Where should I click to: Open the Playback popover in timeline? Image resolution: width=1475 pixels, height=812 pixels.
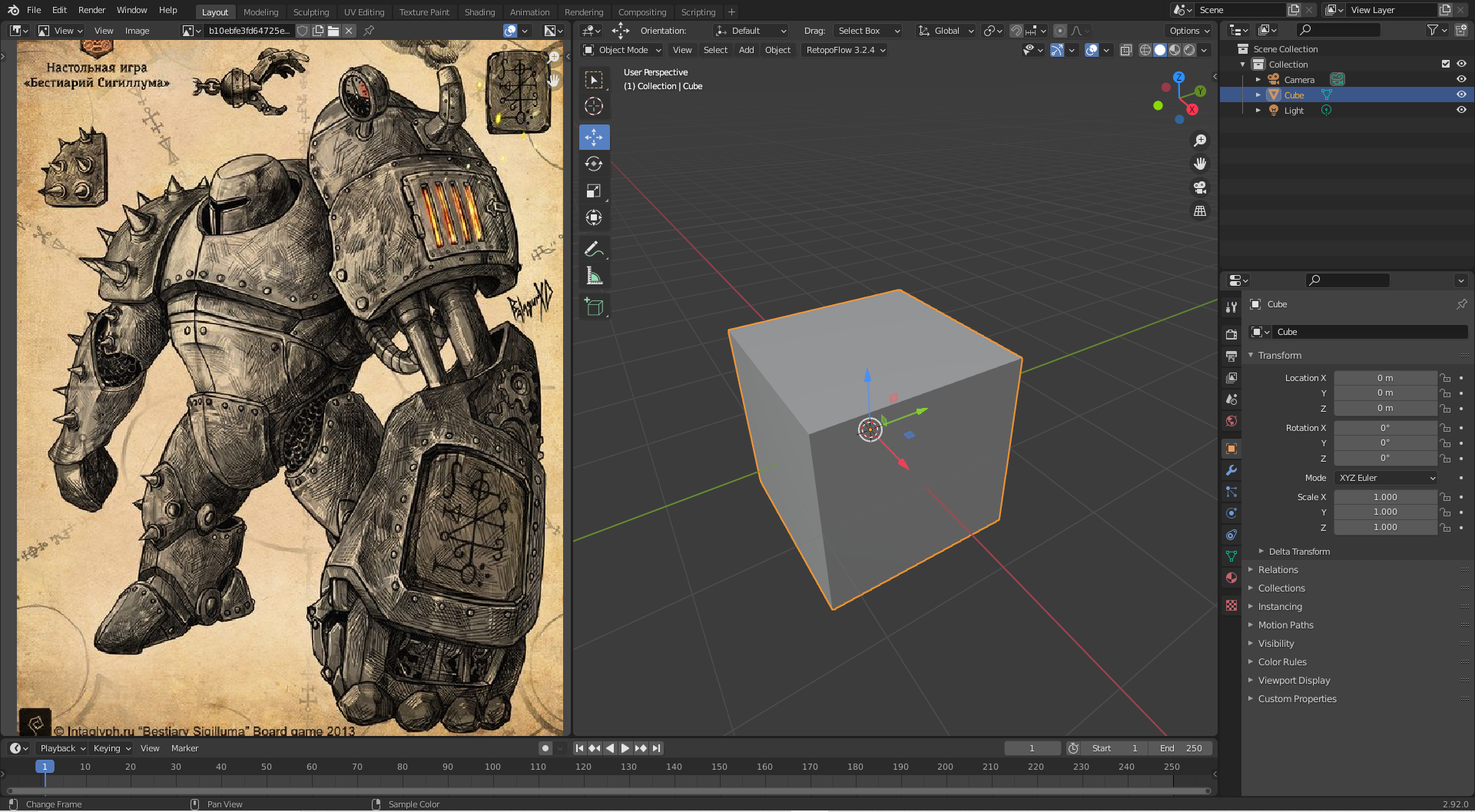tap(63, 748)
